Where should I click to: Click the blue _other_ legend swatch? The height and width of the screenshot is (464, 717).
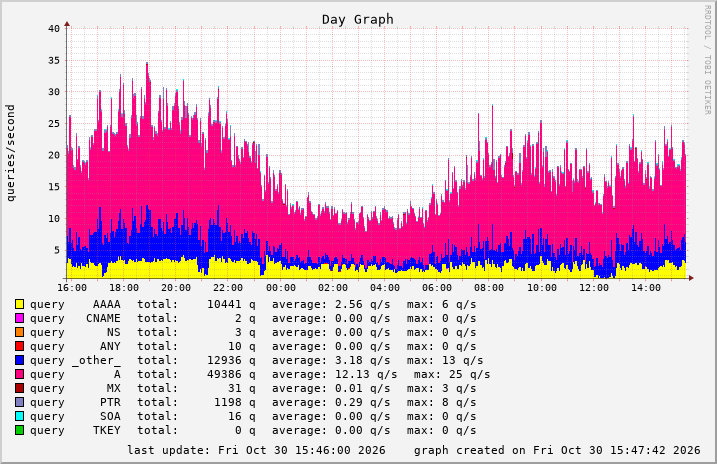point(19,360)
